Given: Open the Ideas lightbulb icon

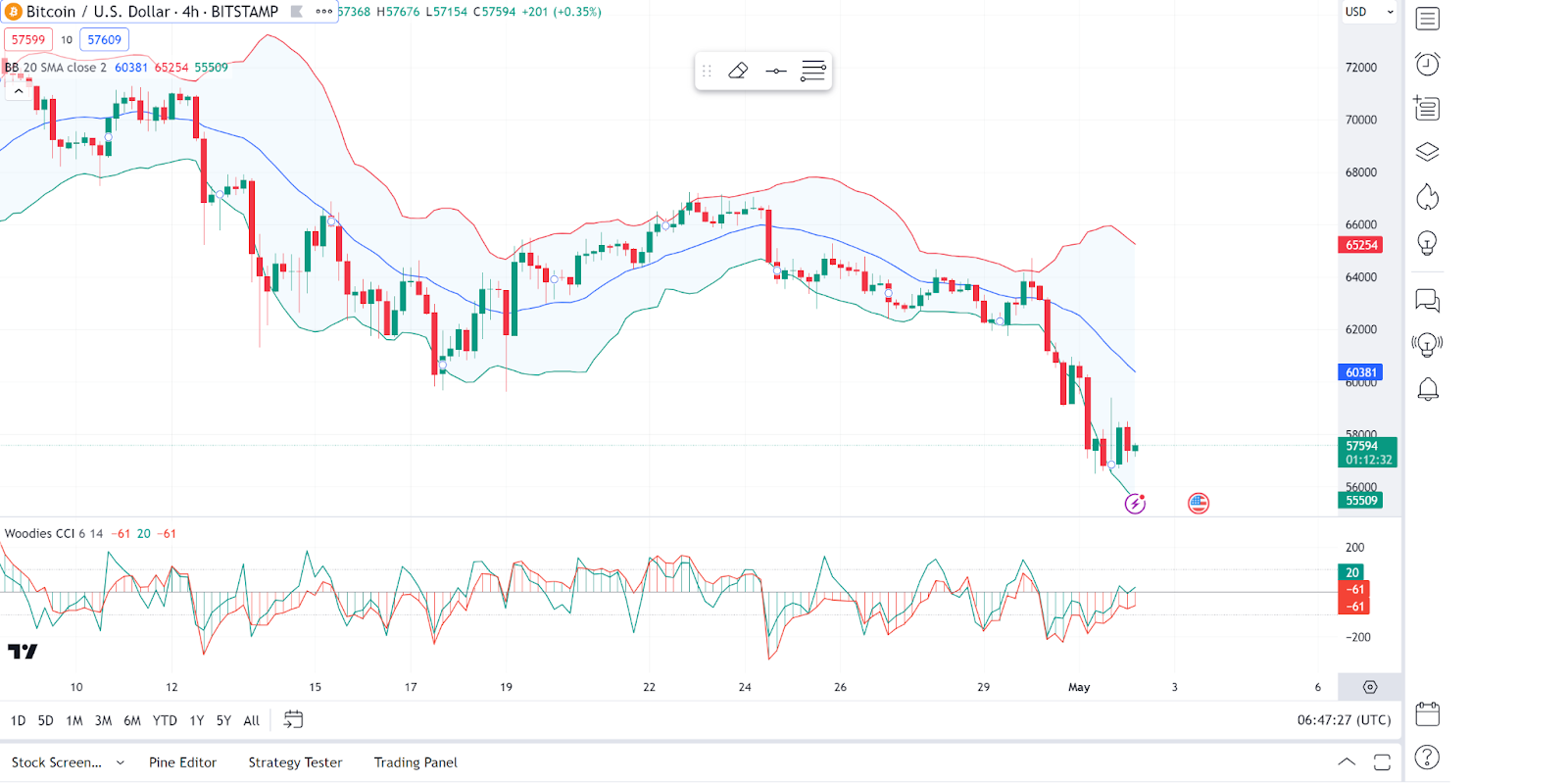Looking at the screenshot, I should [x=1428, y=243].
